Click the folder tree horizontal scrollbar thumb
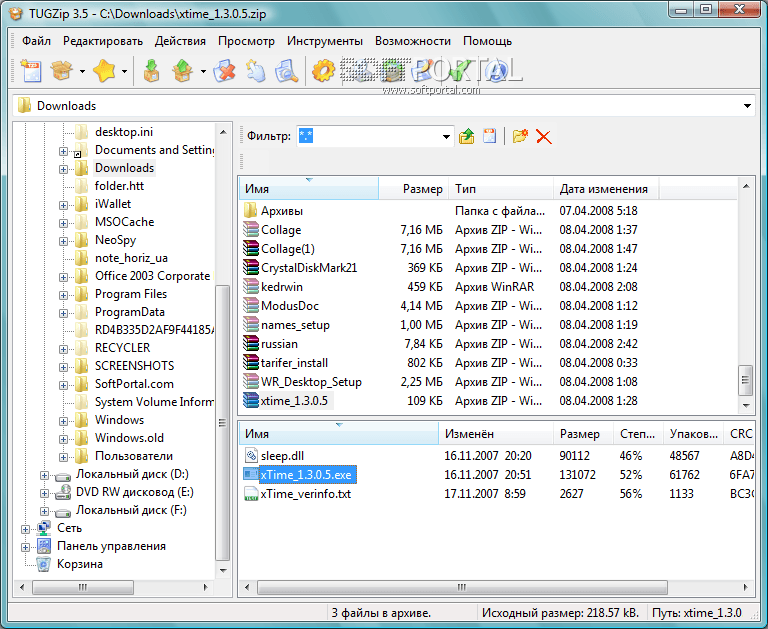Viewport: 768px width, 629px height. (x=83, y=587)
